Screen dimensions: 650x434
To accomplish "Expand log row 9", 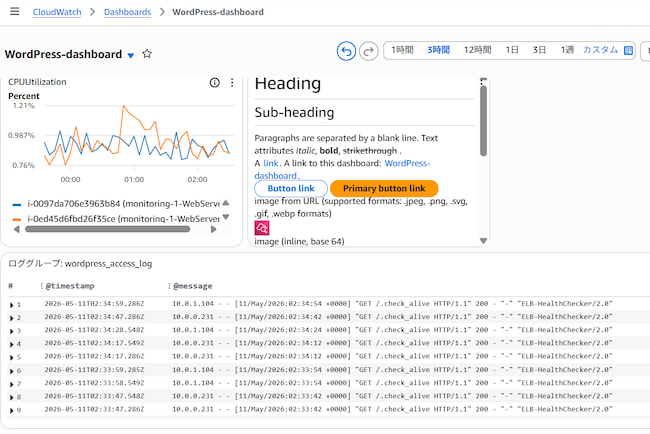I will (11, 410).
